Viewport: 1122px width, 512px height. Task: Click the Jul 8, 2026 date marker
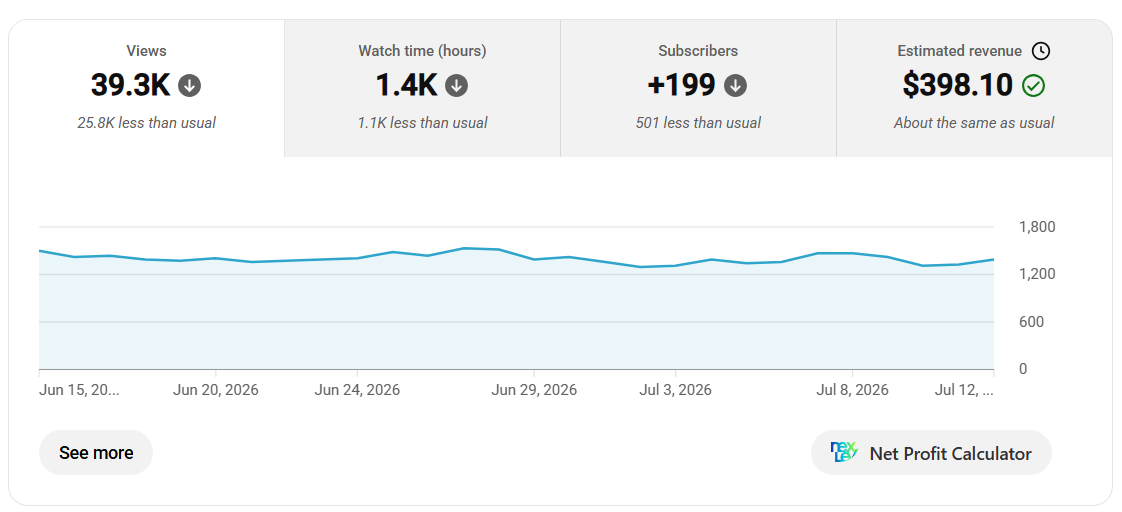pyautogui.click(x=852, y=390)
